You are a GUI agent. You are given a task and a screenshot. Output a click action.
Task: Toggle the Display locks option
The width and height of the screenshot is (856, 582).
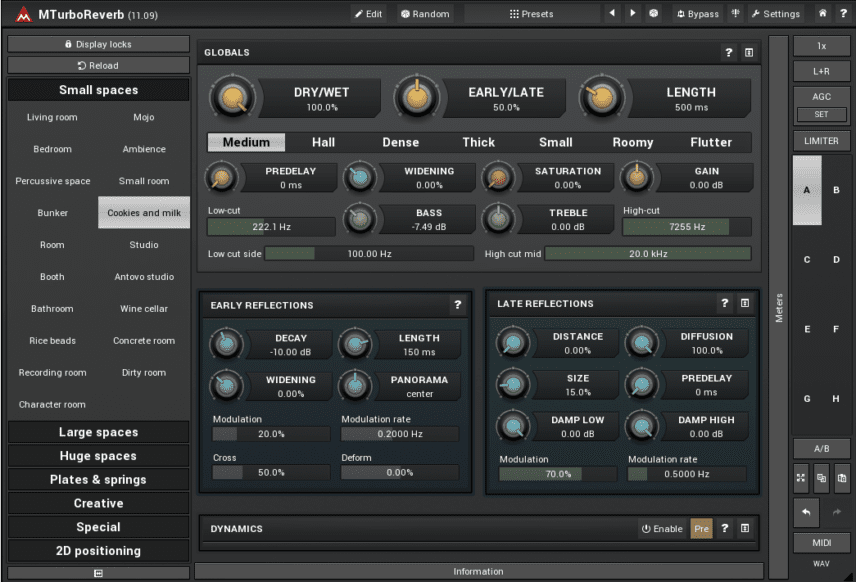click(98, 44)
